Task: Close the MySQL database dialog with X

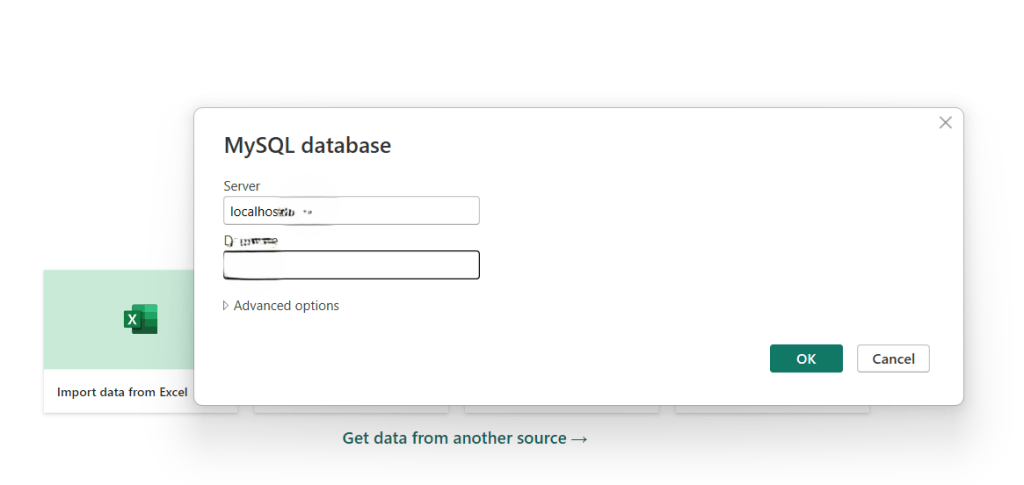Action: (x=945, y=122)
